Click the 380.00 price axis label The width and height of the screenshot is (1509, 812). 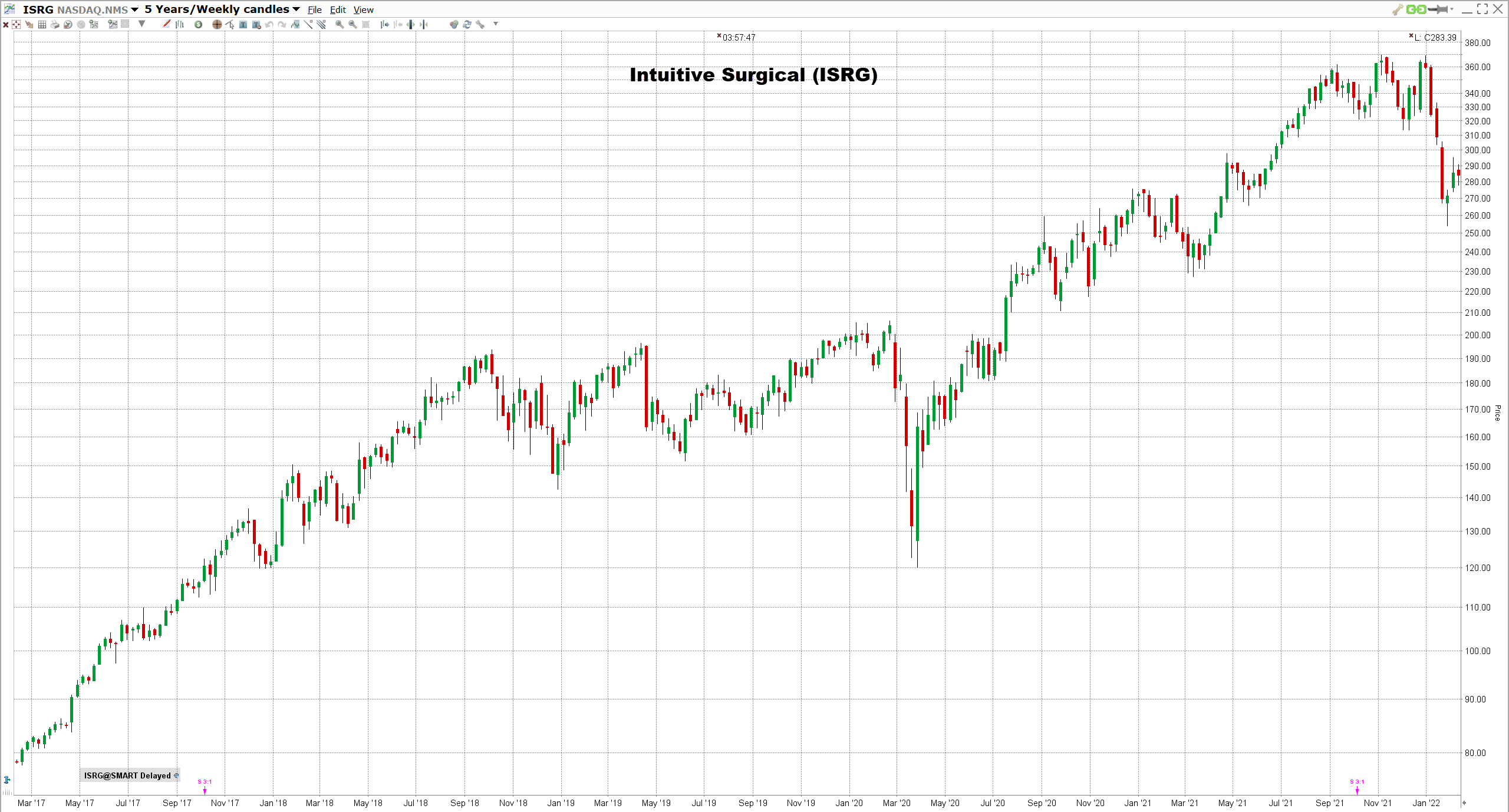1478,43
